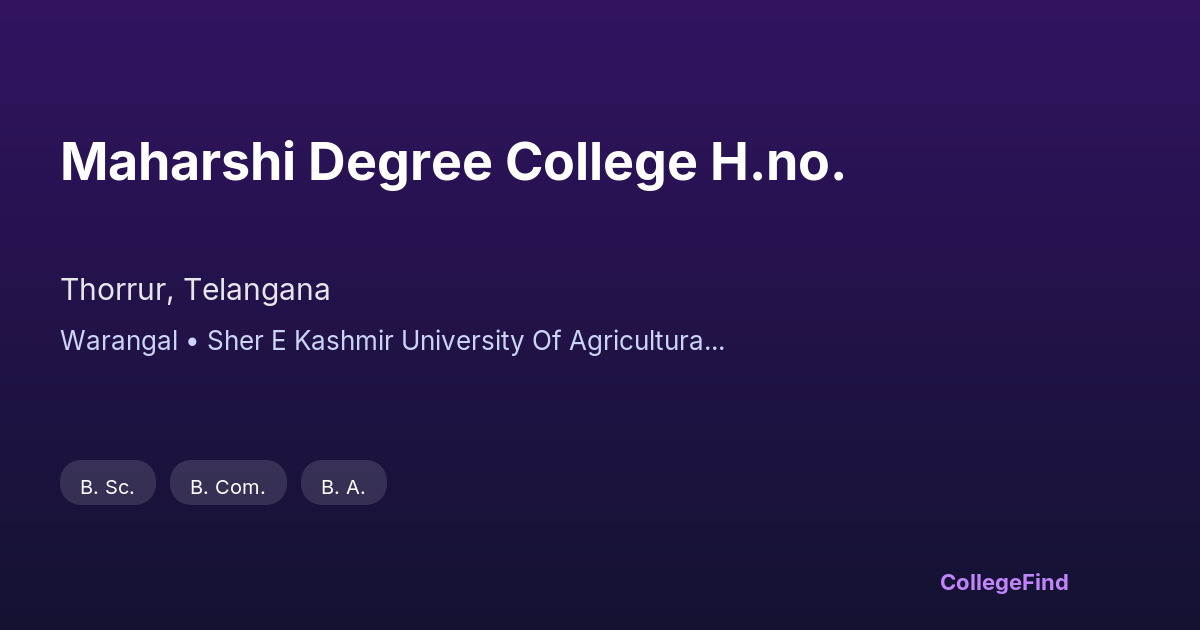Viewport: 1200px width, 630px height.
Task: Click the word Sher in the subtitle
Action: point(231,341)
